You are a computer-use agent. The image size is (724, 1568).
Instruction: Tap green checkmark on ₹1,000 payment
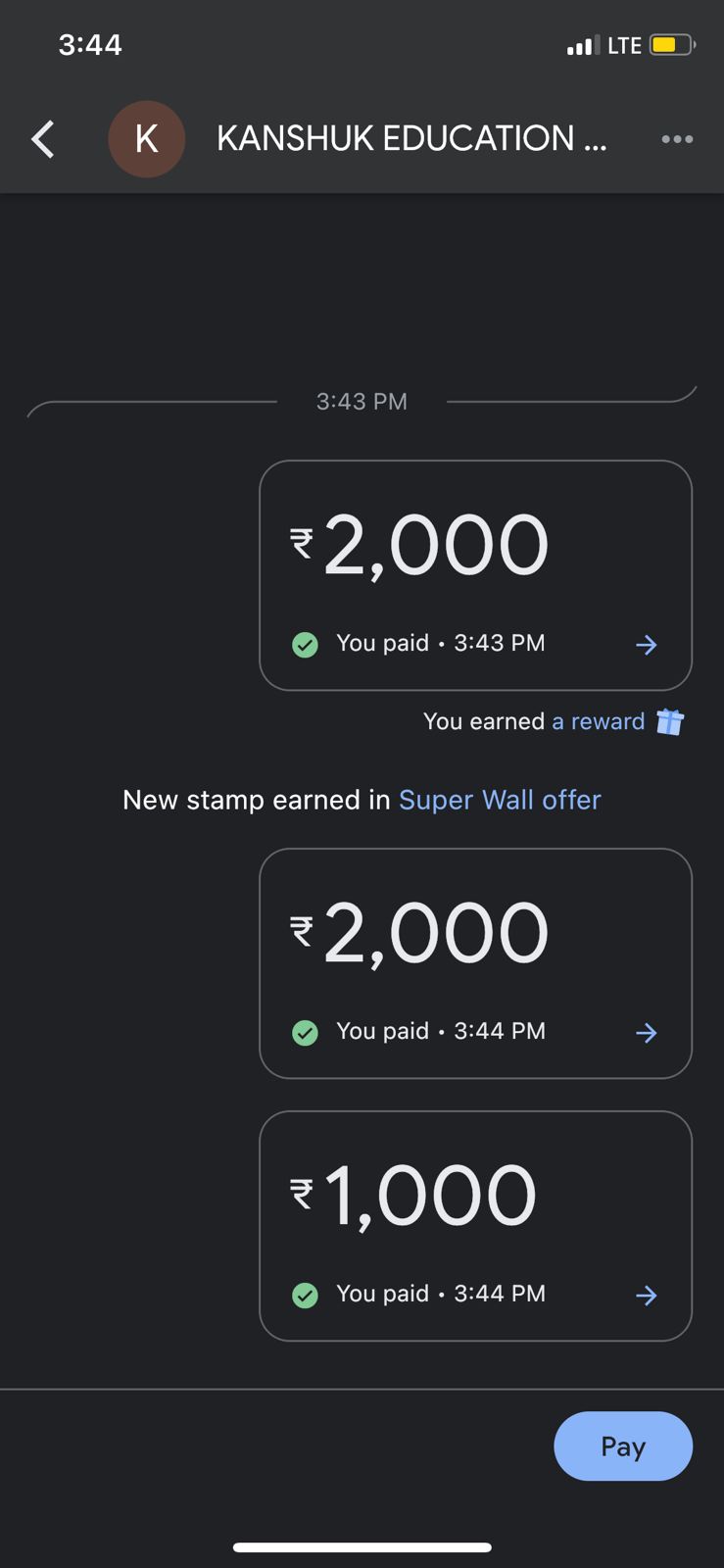click(305, 1296)
